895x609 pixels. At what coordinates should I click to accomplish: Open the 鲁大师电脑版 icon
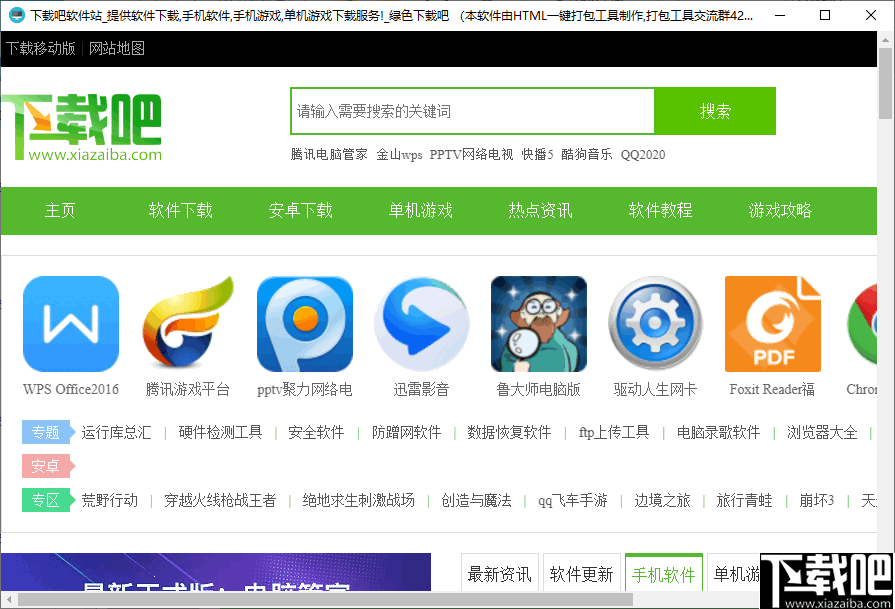tap(538, 323)
